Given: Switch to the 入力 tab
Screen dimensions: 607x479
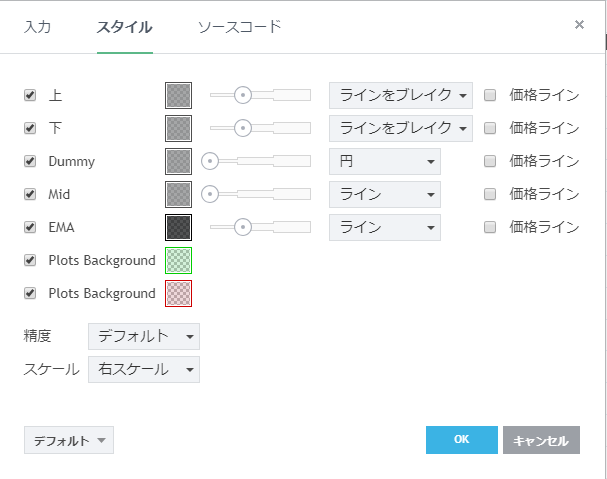Looking at the screenshot, I should tap(37, 26).
